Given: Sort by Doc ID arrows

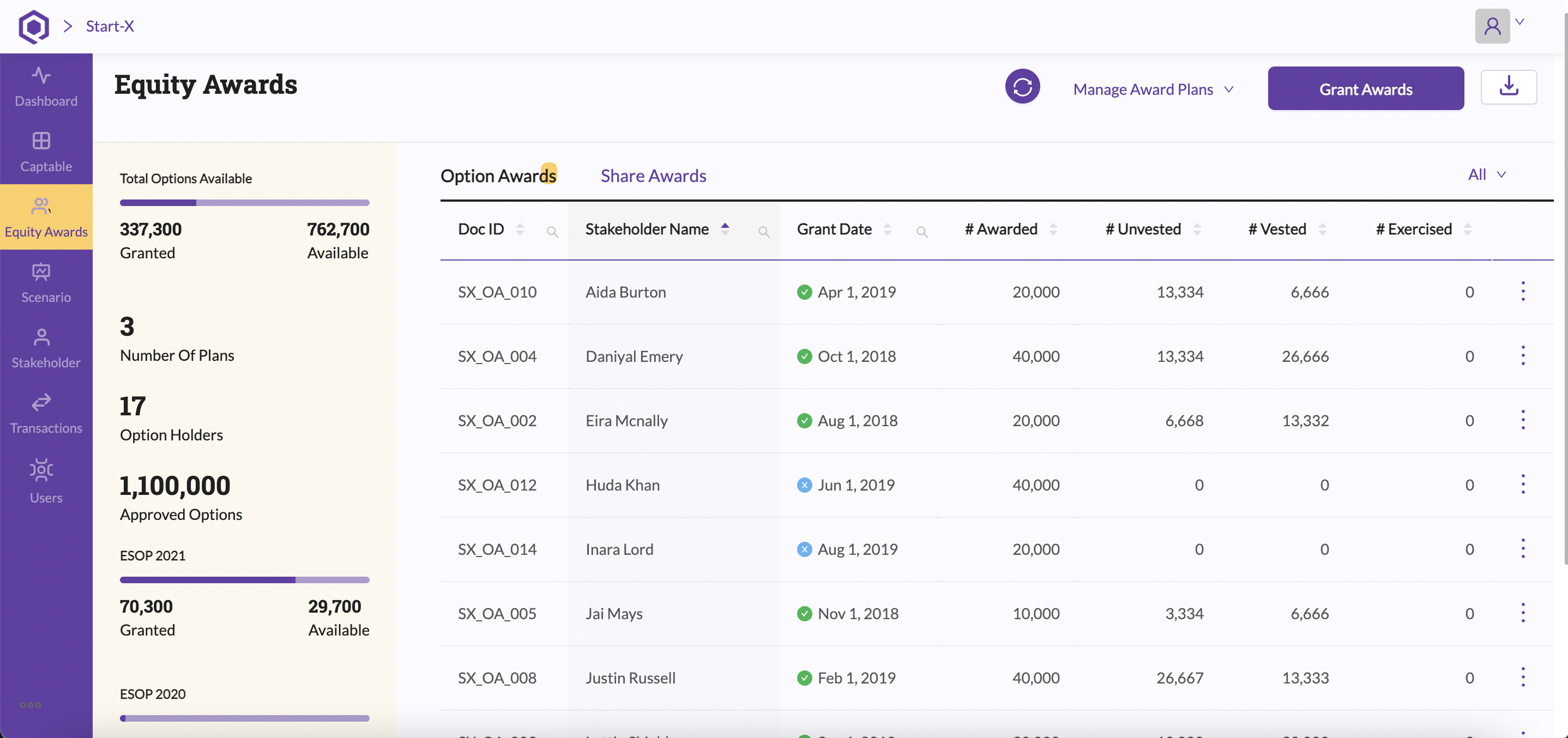Looking at the screenshot, I should pyautogui.click(x=520, y=229).
